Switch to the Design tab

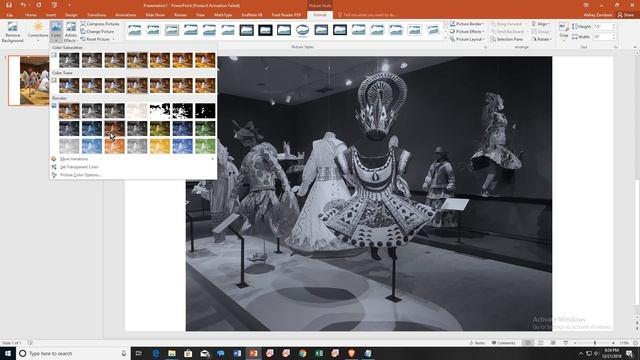[71, 15]
